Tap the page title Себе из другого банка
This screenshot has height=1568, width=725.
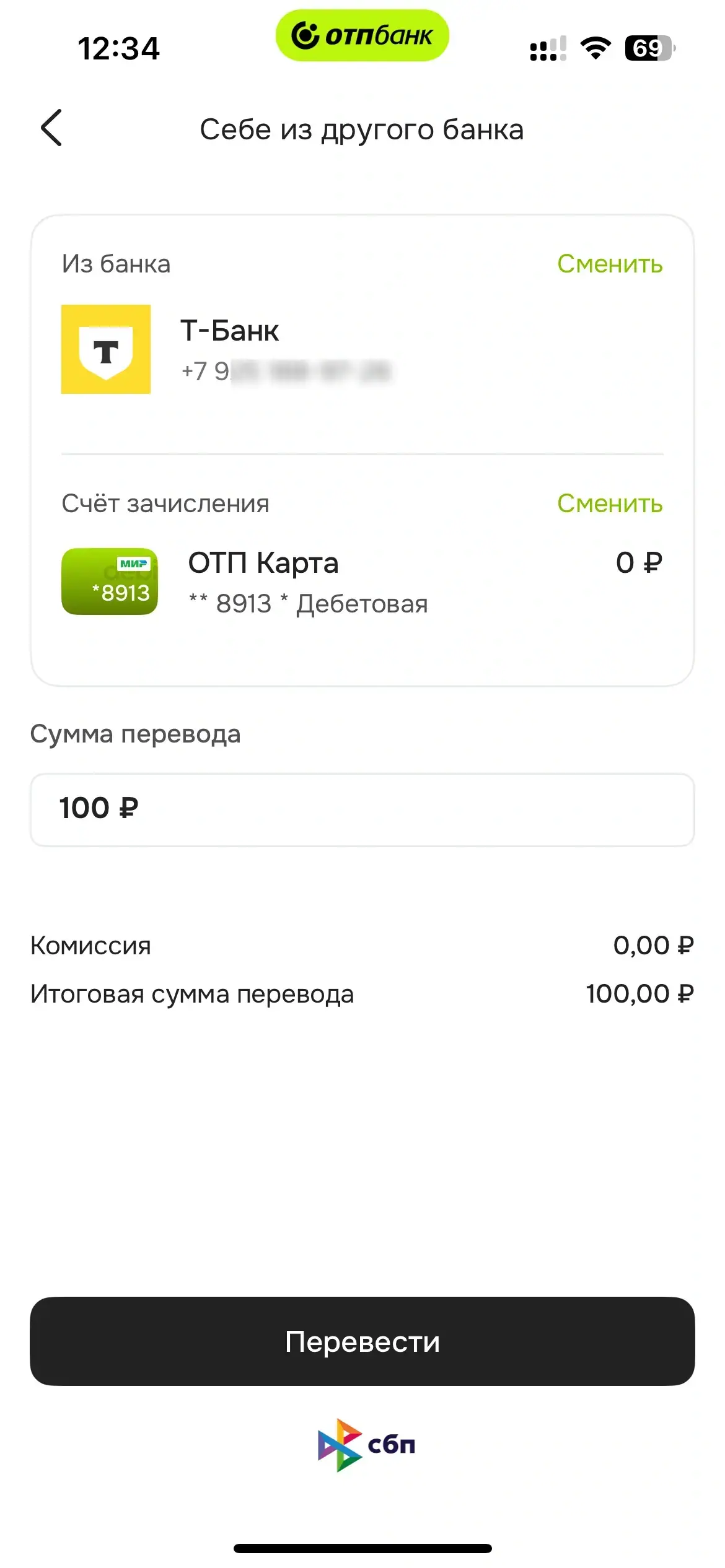pos(362,129)
